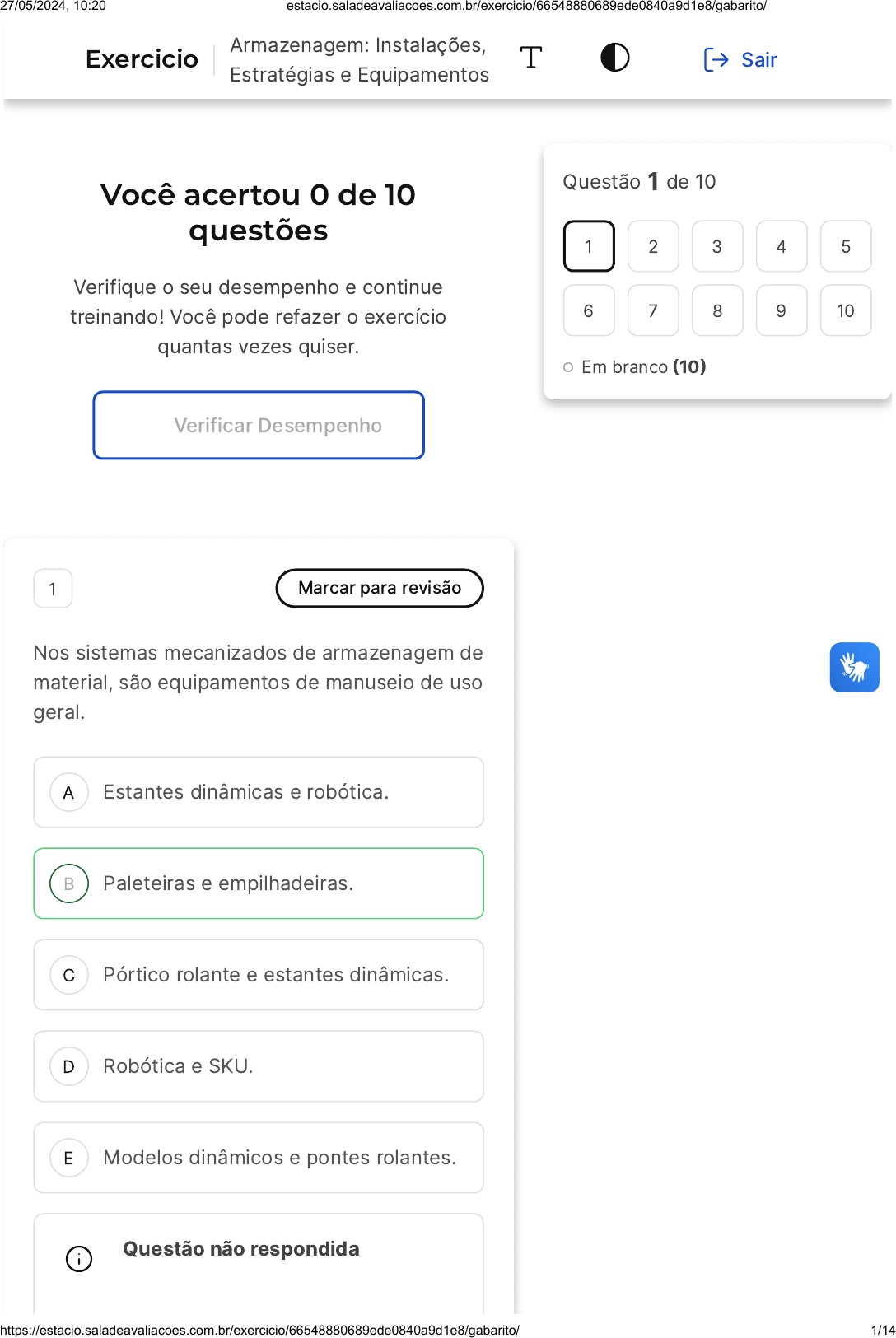This screenshot has height=1338, width=896.
Task: Navigate to question 10
Action: pos(846,310)
